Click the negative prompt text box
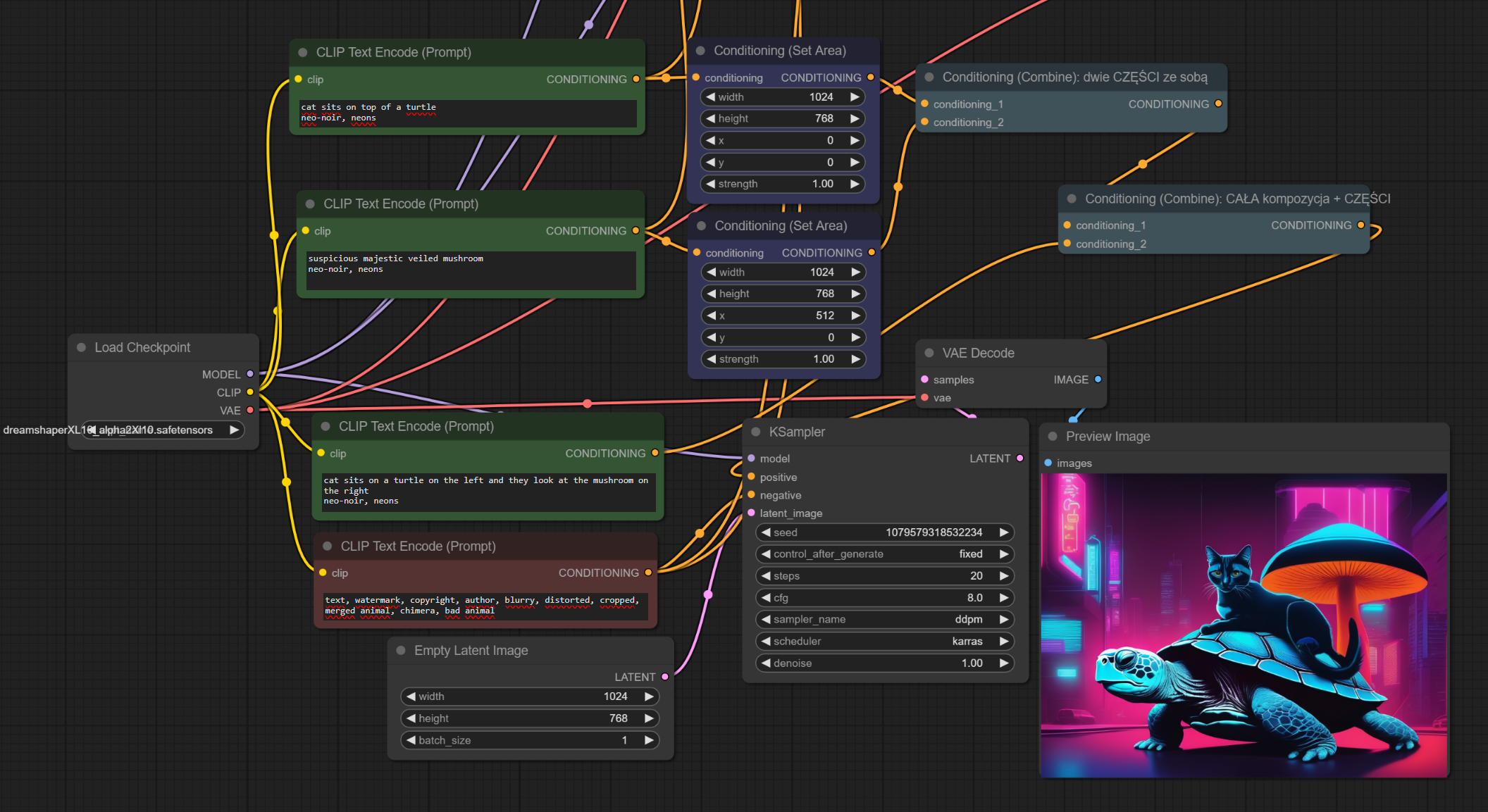 coord(485,606)
